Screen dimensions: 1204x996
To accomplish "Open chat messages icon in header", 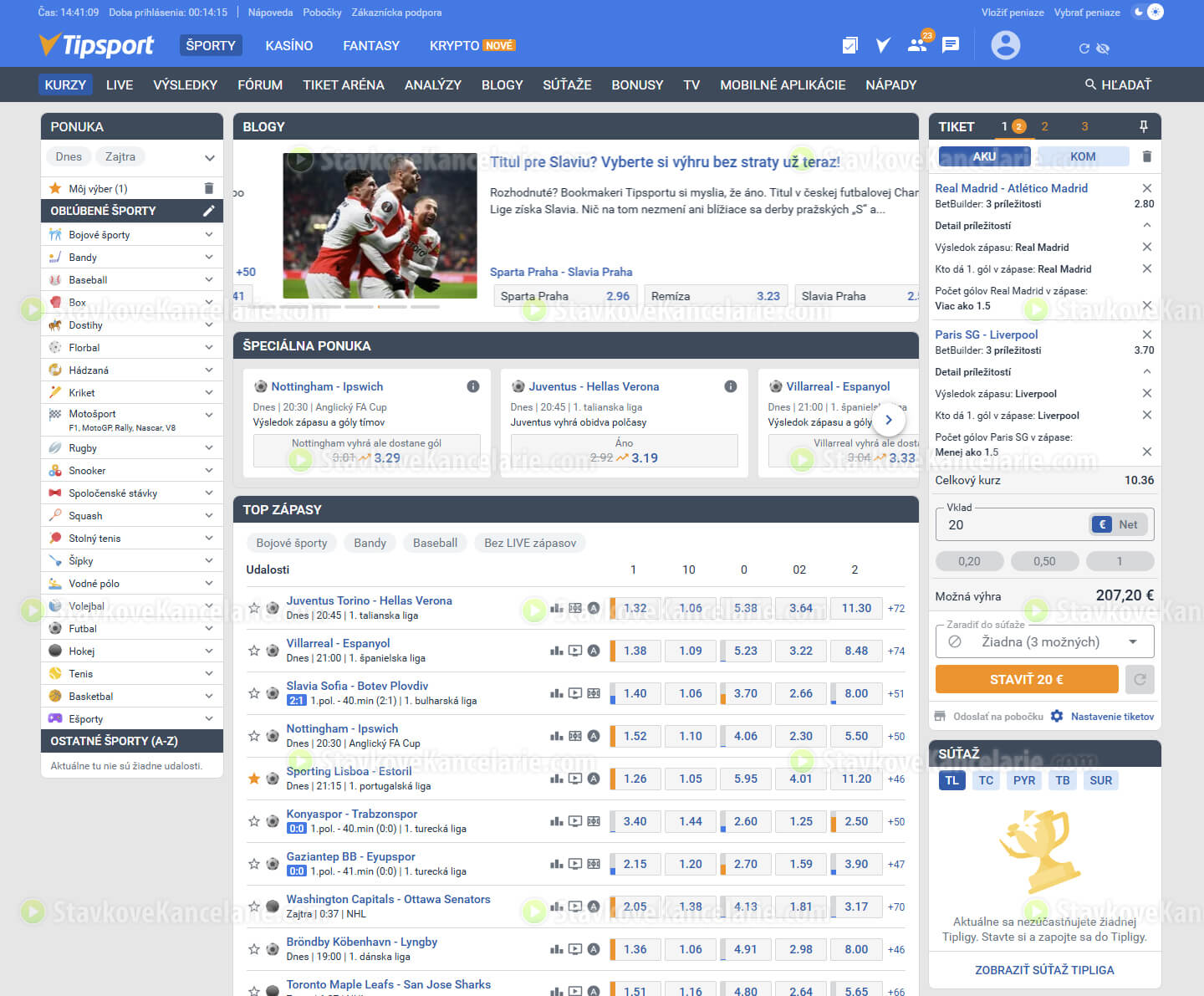I will (x=951, y=45).
